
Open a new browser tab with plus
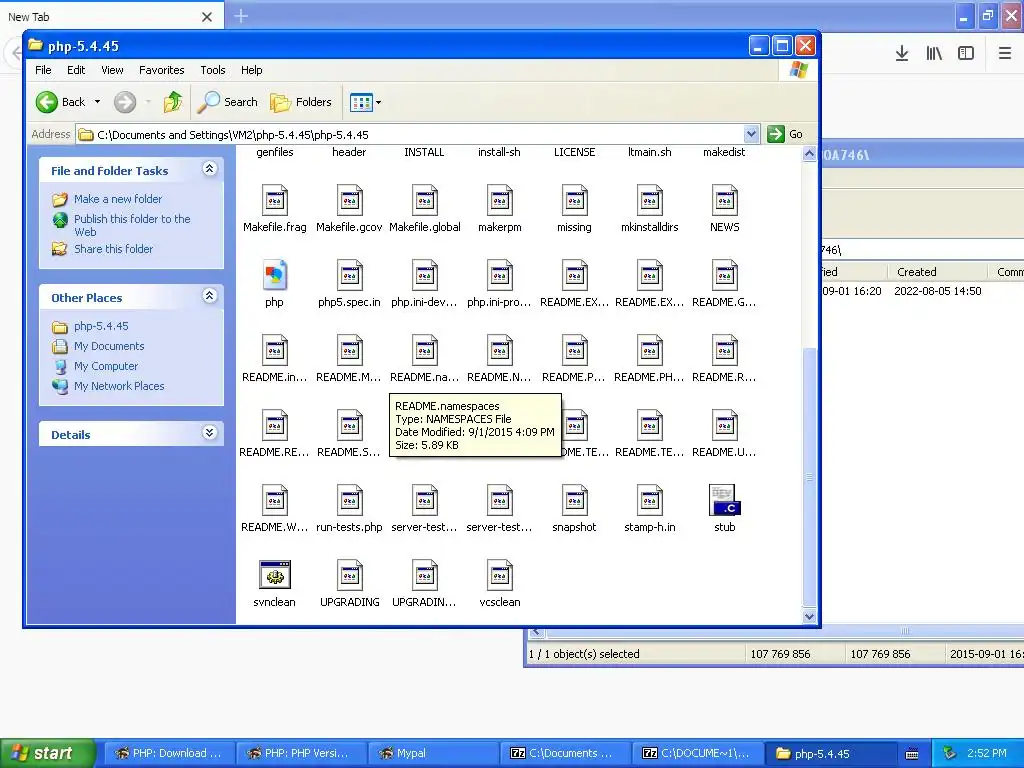pyautogui.click(x=241, y=16)
